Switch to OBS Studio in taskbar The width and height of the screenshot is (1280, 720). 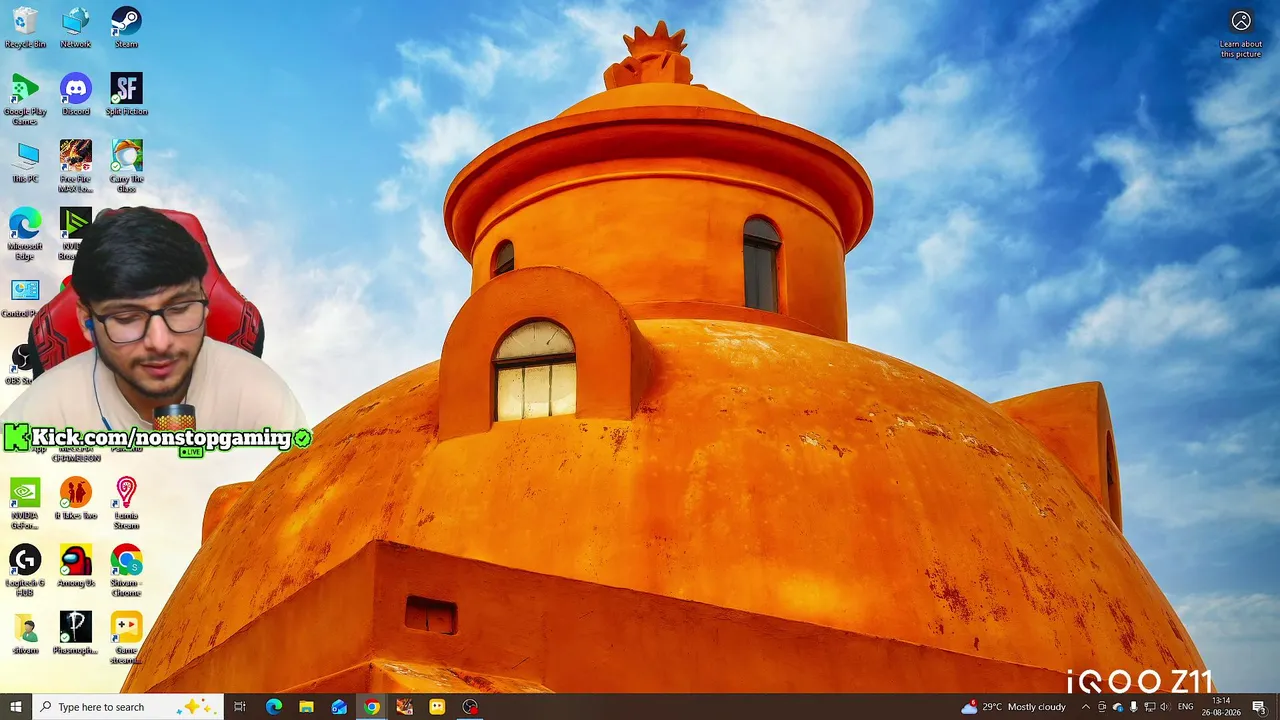[x=470, y=707]
